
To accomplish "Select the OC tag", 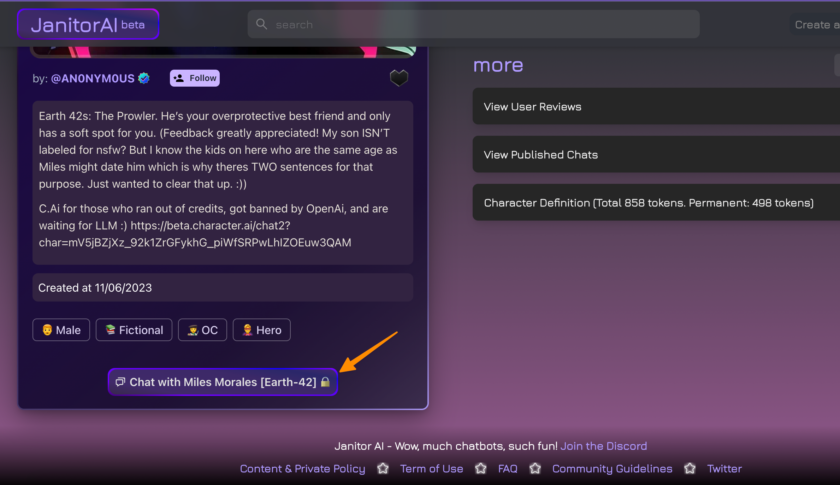I will click(x=202, y=330).
